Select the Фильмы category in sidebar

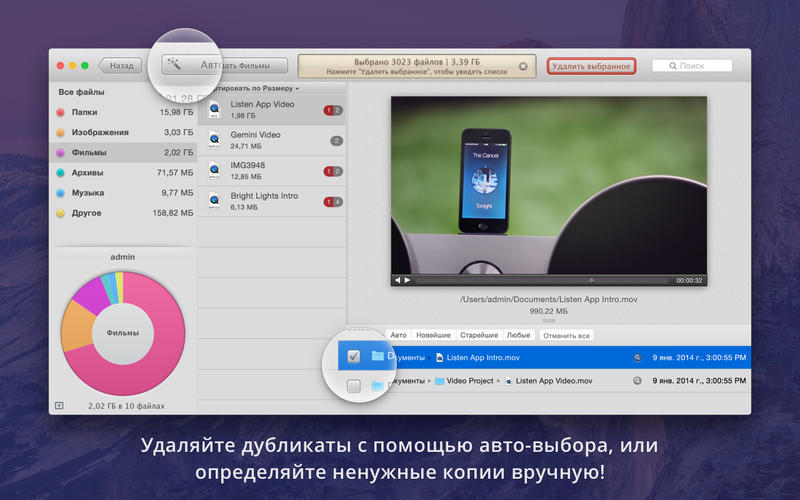pyautogui.click(x=90, y=153)
